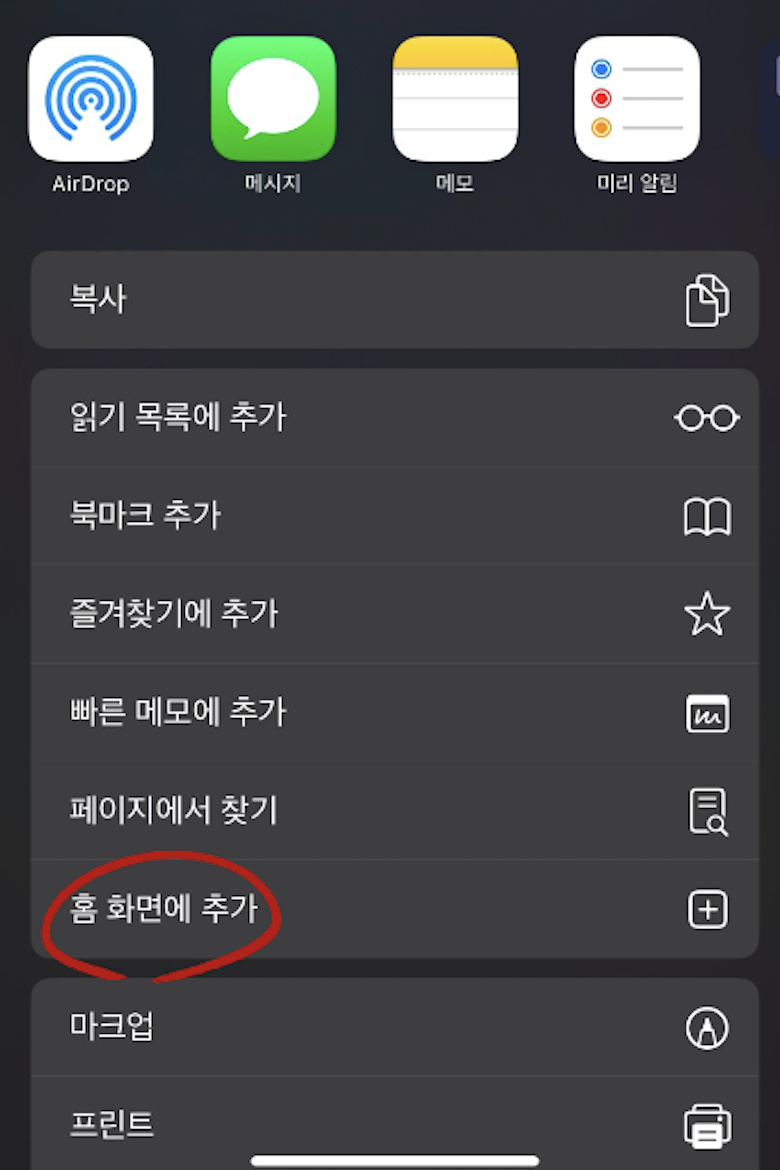Tap 페이지에서 찾기 label
Viewport: 780px width, 1170px height.
(173, 810)
